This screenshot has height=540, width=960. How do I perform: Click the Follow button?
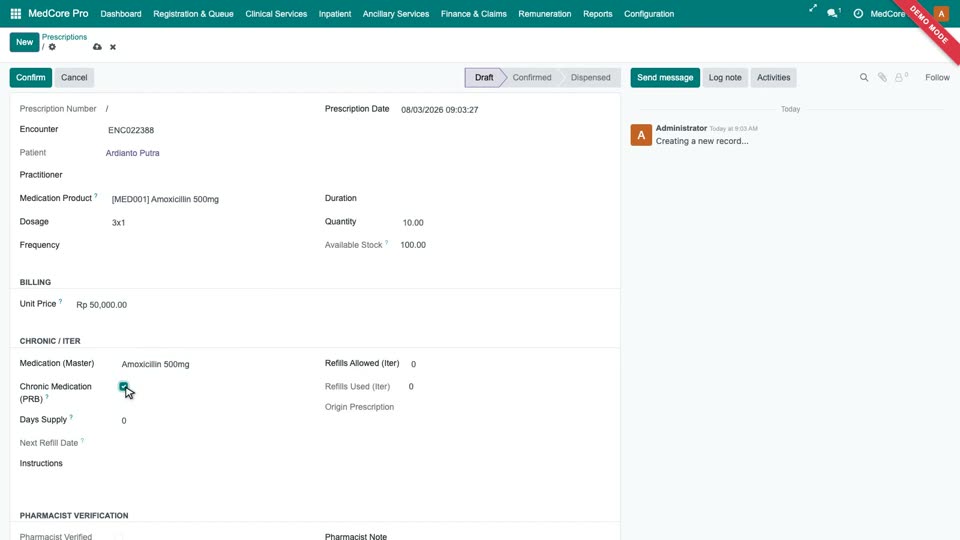point(937,78)
